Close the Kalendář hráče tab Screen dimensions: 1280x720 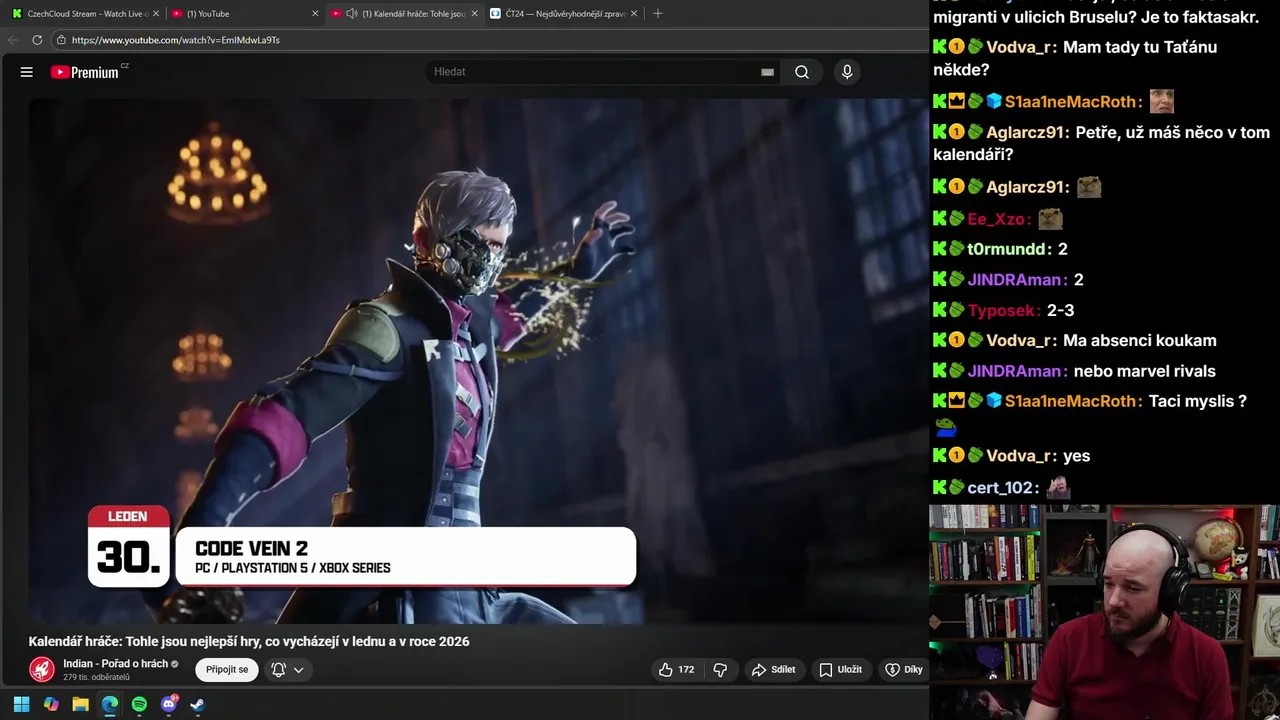(475, 14)
